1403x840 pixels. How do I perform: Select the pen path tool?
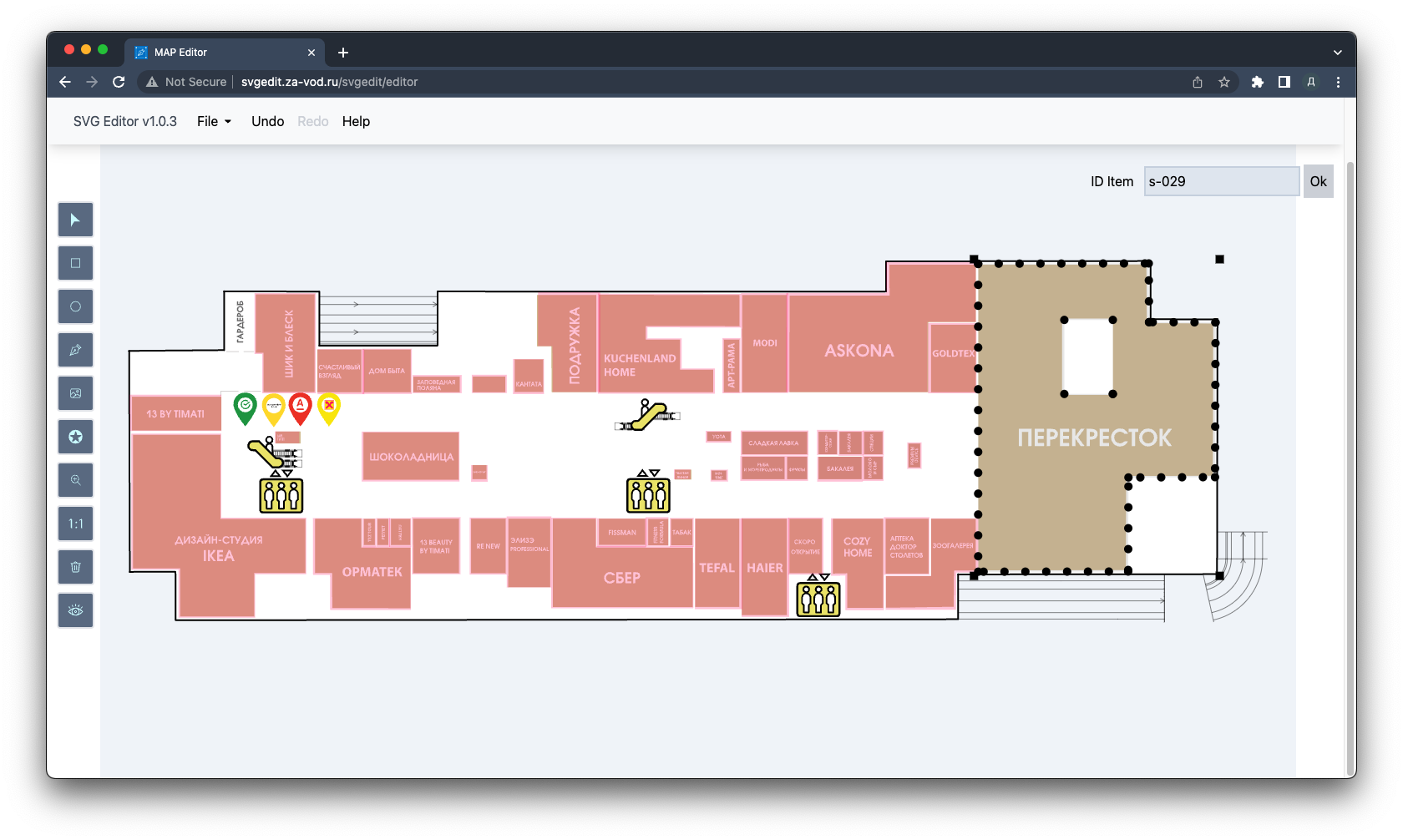pyautogui.click(x=75, y=350)
